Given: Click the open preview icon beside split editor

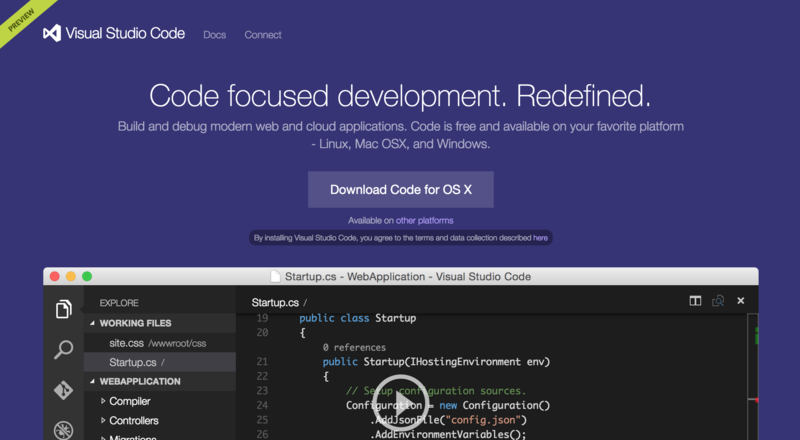Looking at the screenshot, I should [718, 301].
